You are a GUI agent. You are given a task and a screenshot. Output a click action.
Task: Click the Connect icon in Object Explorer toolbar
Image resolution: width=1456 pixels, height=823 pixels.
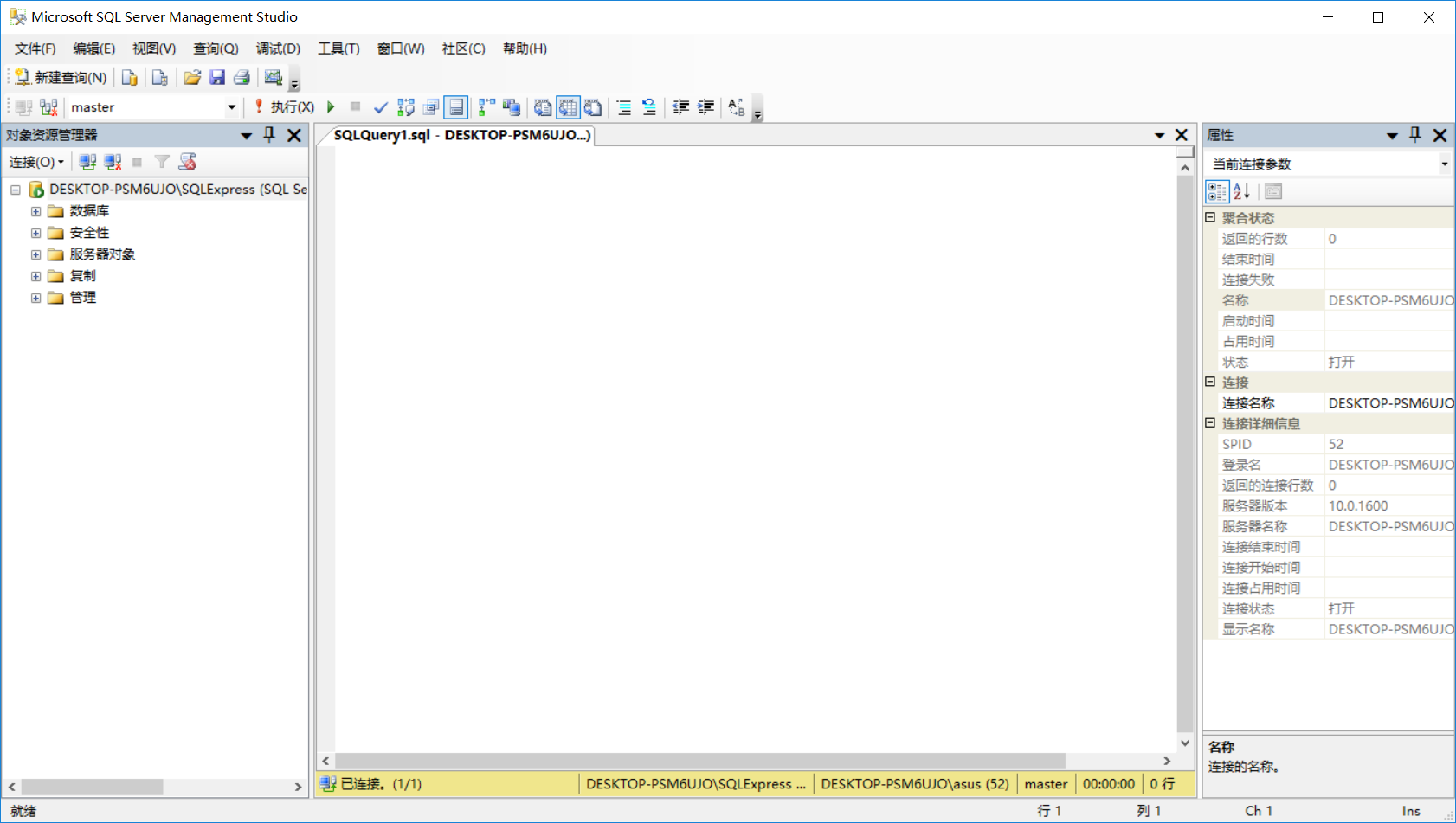[87, 162]
